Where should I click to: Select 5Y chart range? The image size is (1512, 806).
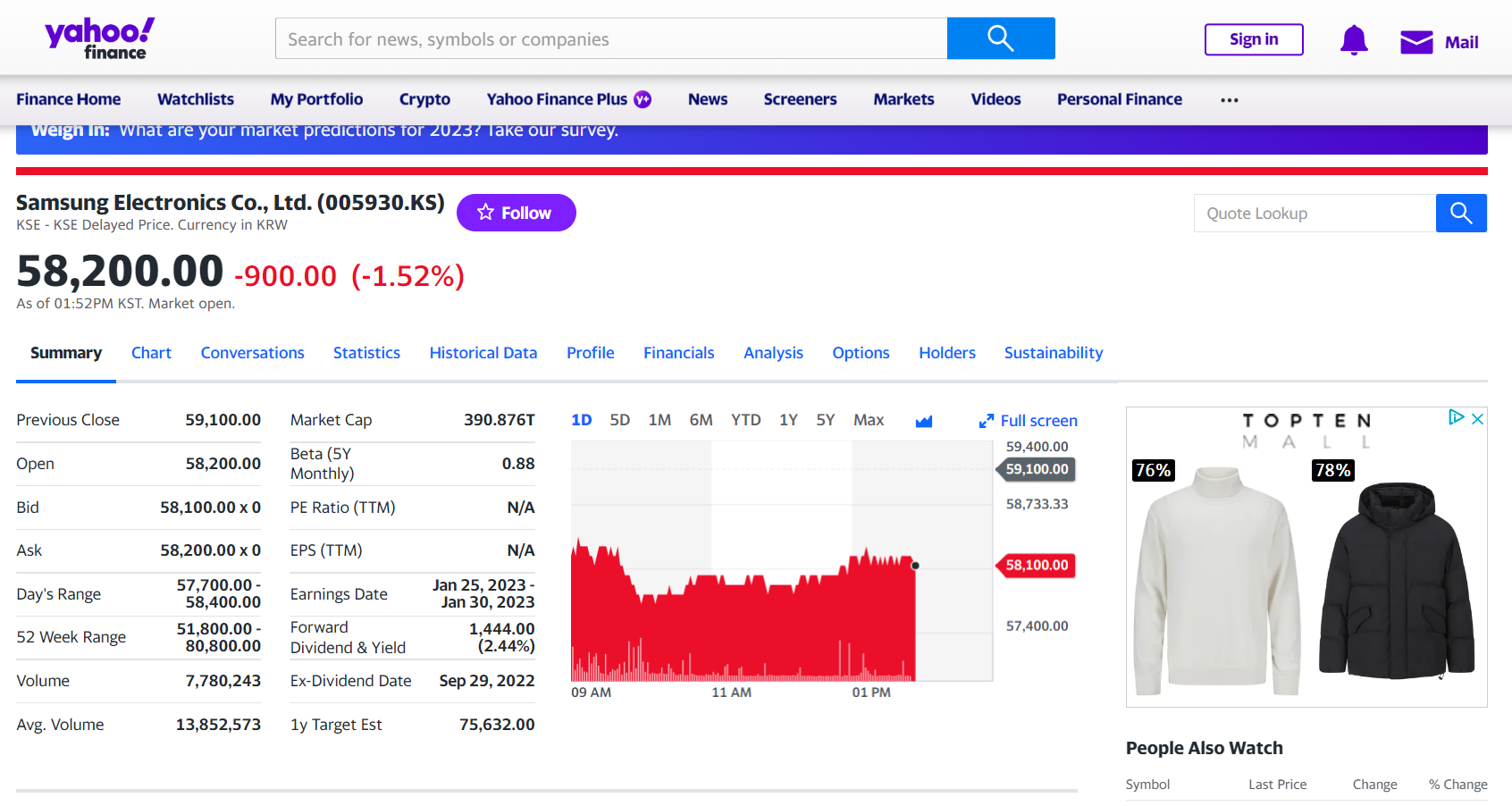pyautogui.click(x=825, y=420)
